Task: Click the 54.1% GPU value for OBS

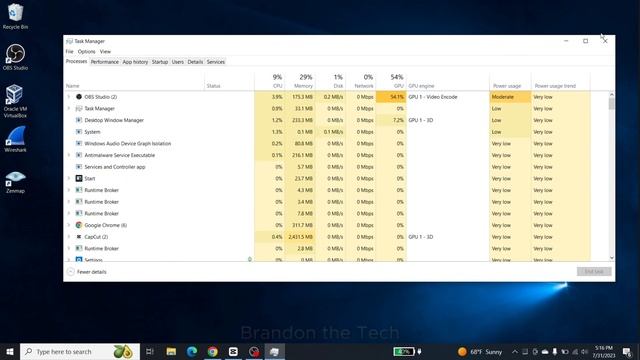Action: [391, 97]
